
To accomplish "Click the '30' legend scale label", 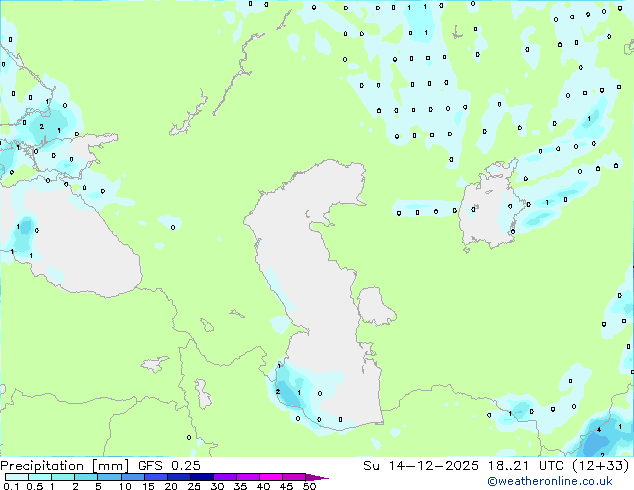I will click(217, 486).
